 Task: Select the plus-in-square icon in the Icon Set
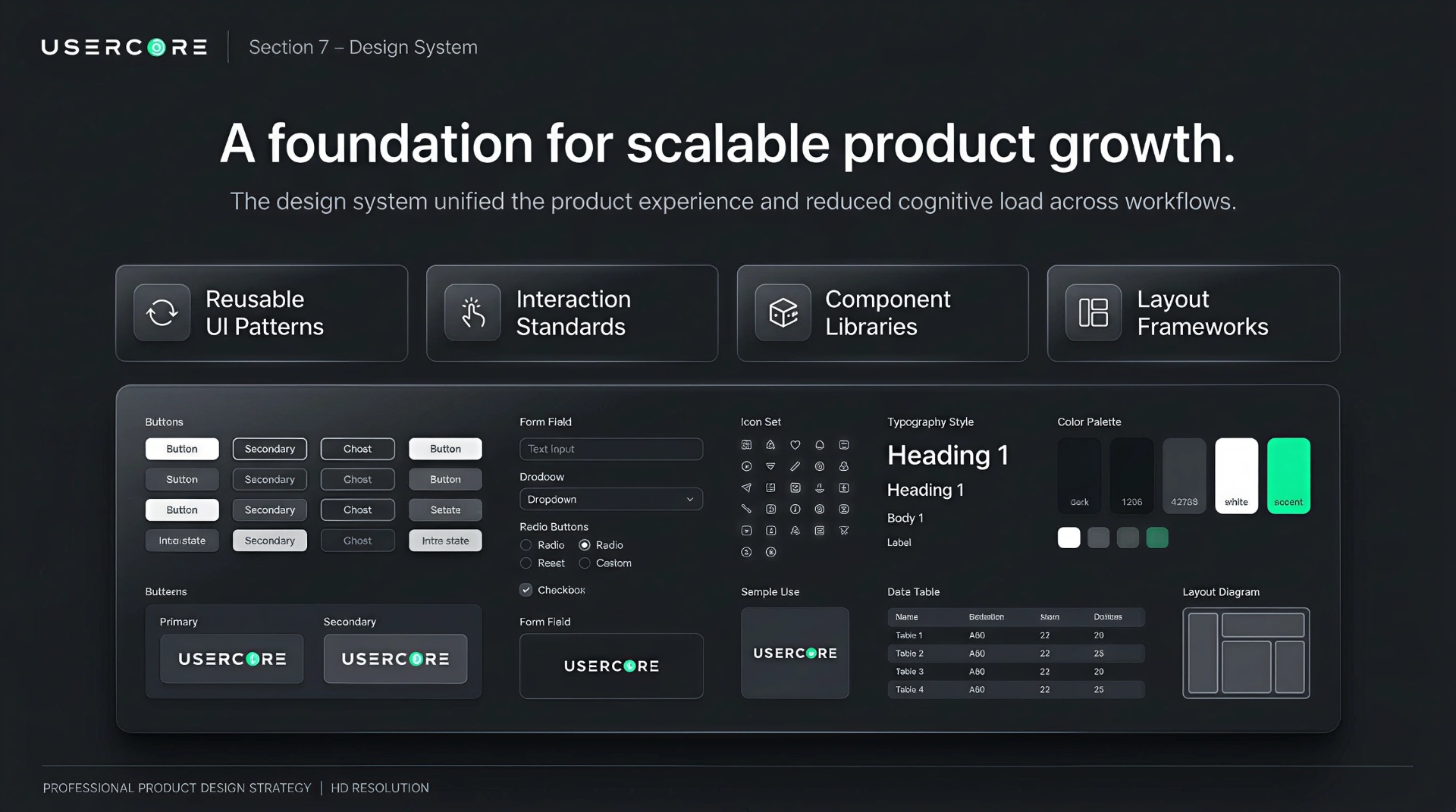coord(843,488)
